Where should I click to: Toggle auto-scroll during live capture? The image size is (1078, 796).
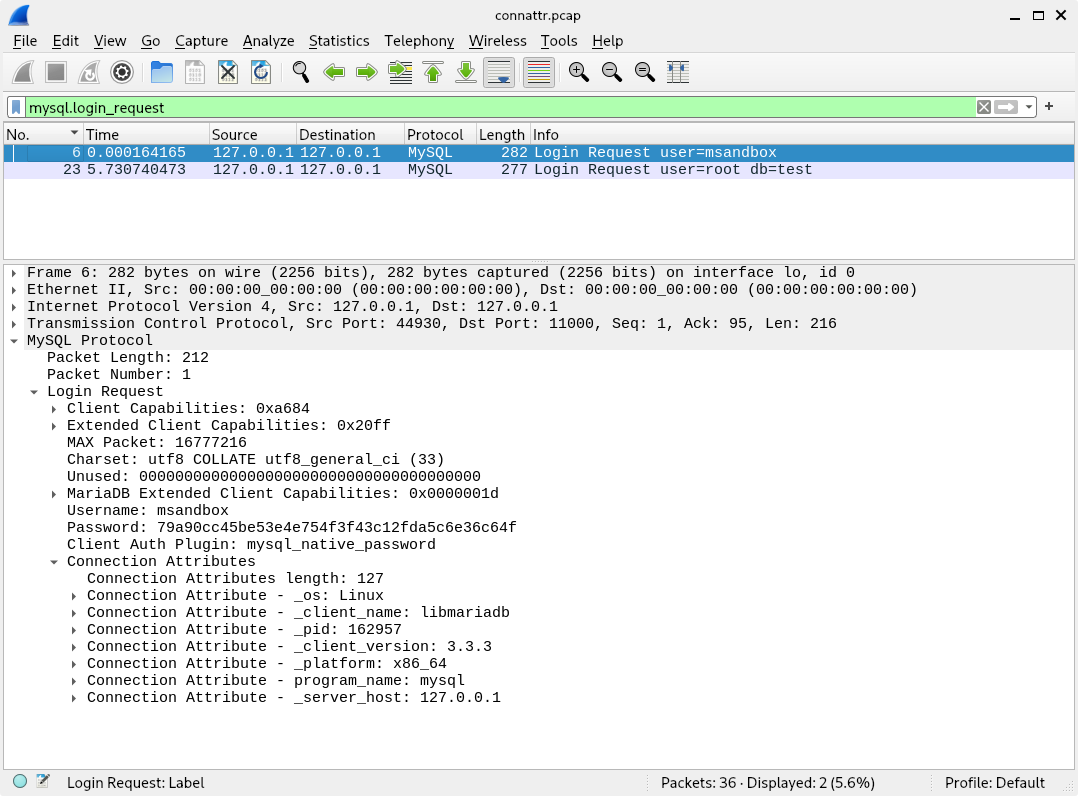click(499, 72)
